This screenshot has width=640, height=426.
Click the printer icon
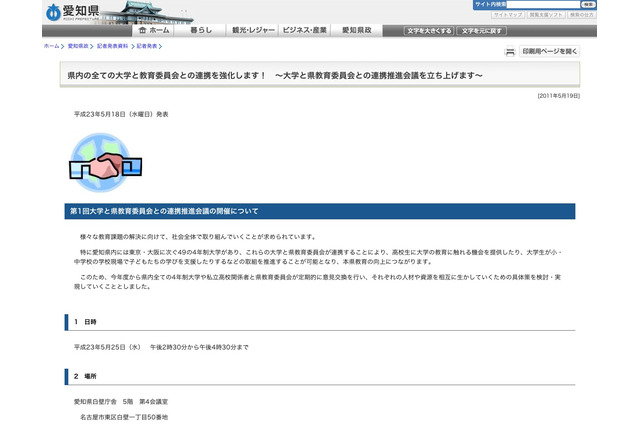point(510,52)
